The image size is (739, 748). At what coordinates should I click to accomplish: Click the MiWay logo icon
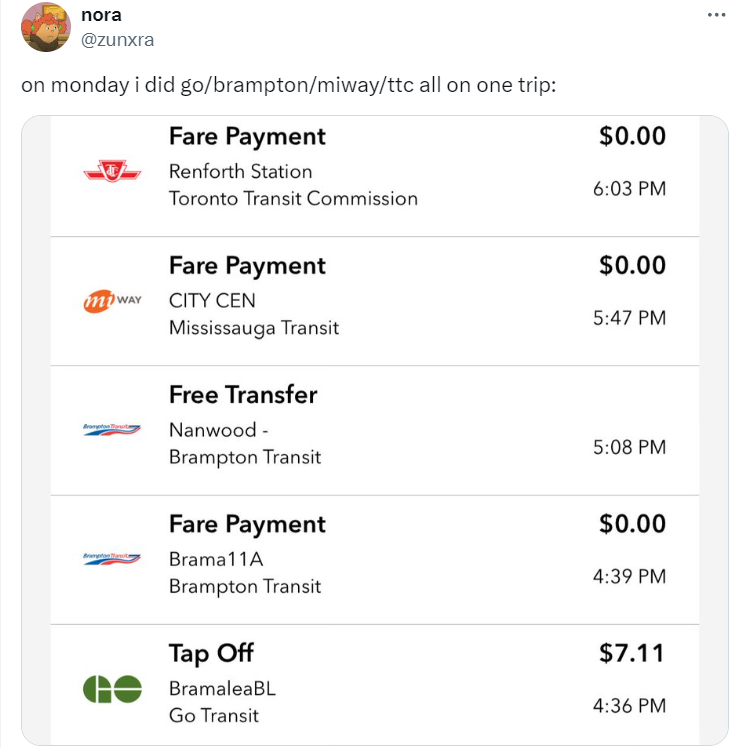coord(111,301)
